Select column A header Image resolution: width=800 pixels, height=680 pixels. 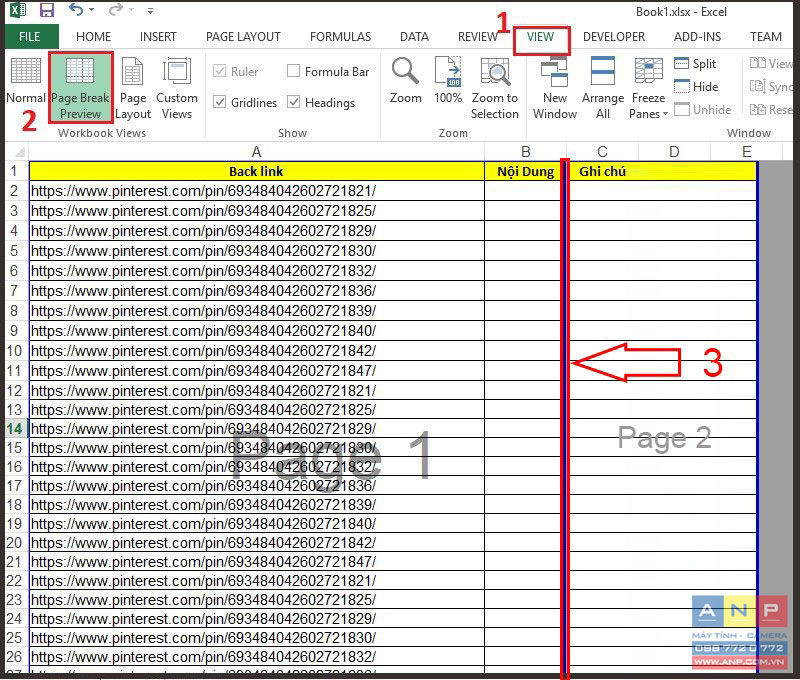pos(257,152)
